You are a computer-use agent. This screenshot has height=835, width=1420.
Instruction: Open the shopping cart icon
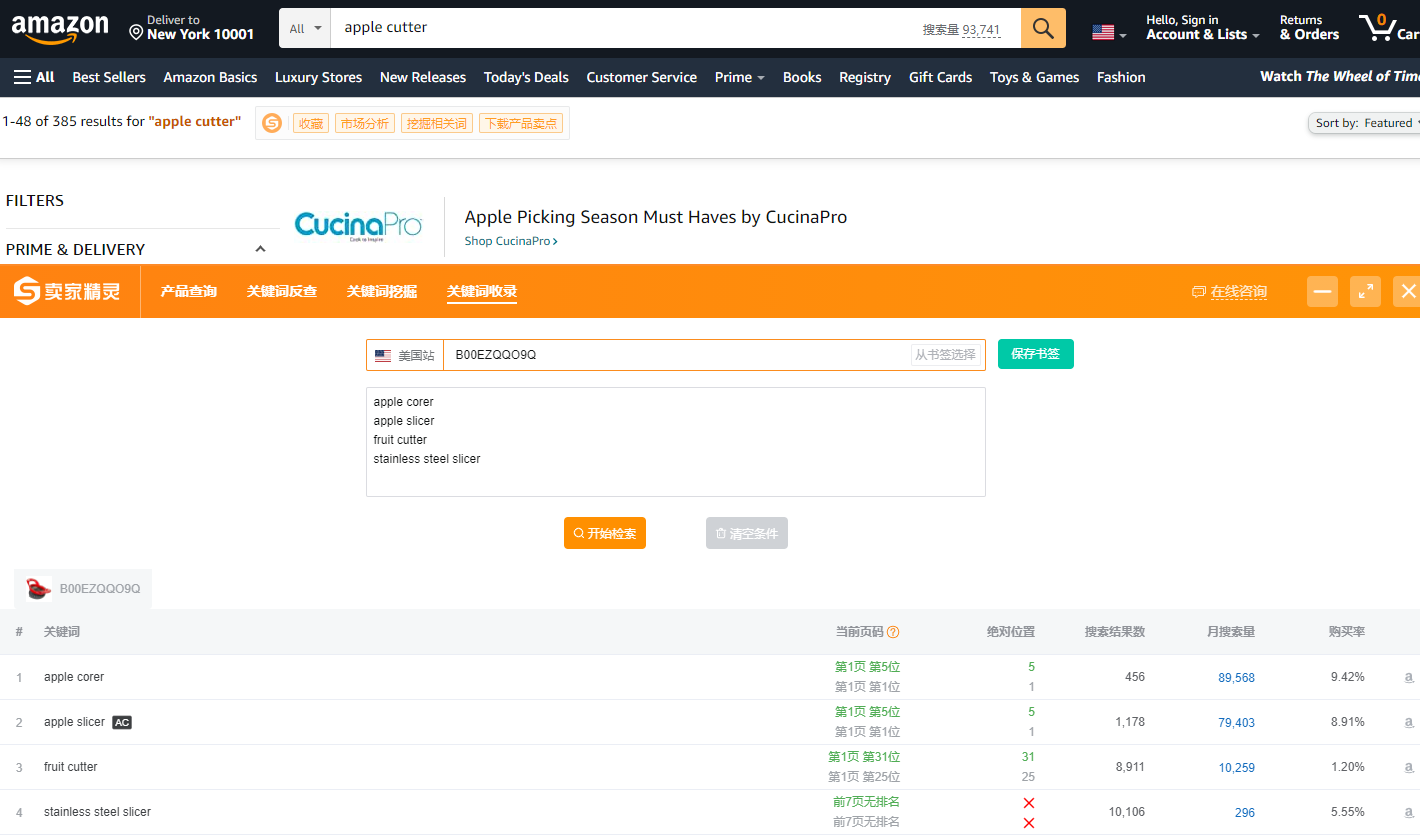[x=1388, y=28]
